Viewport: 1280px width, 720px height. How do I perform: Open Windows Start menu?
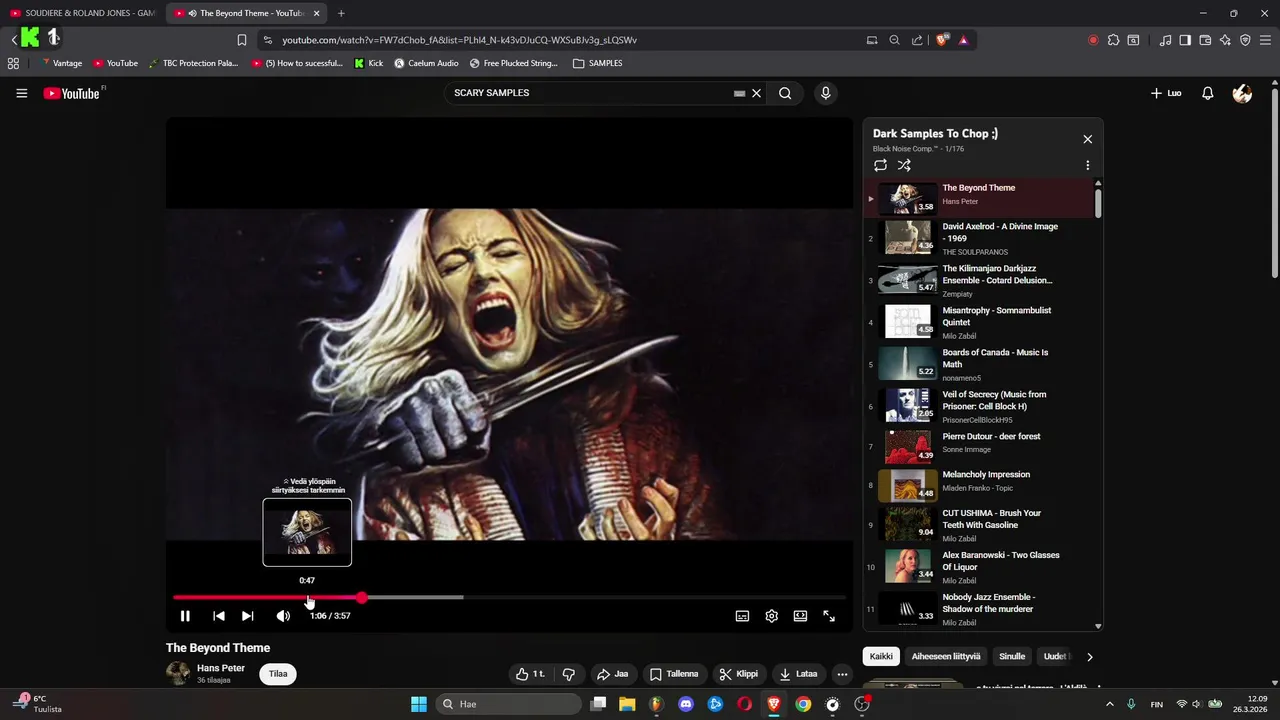click(419, 704)
